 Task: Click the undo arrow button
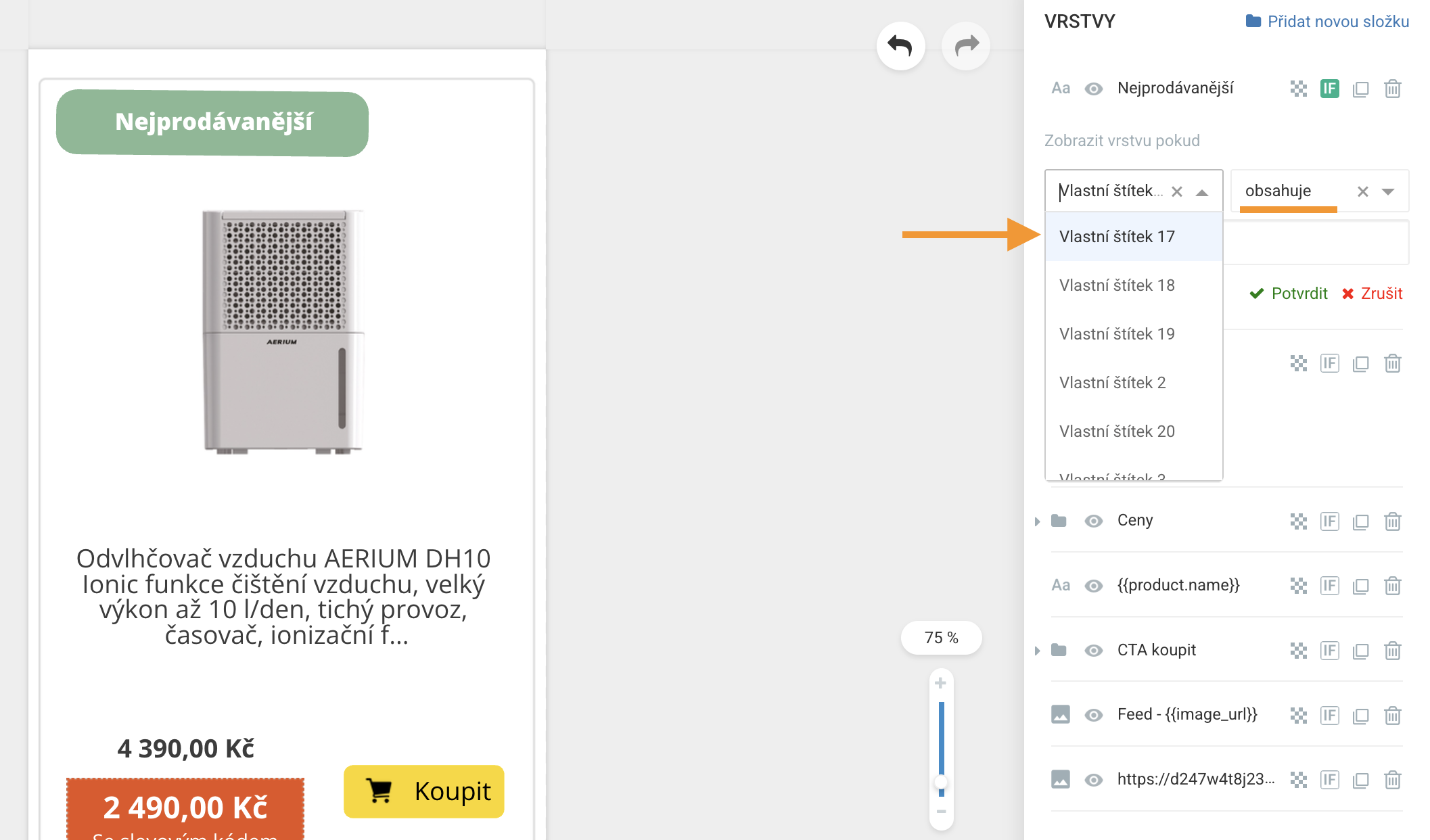pyautogui.click(x=900, y=46)
